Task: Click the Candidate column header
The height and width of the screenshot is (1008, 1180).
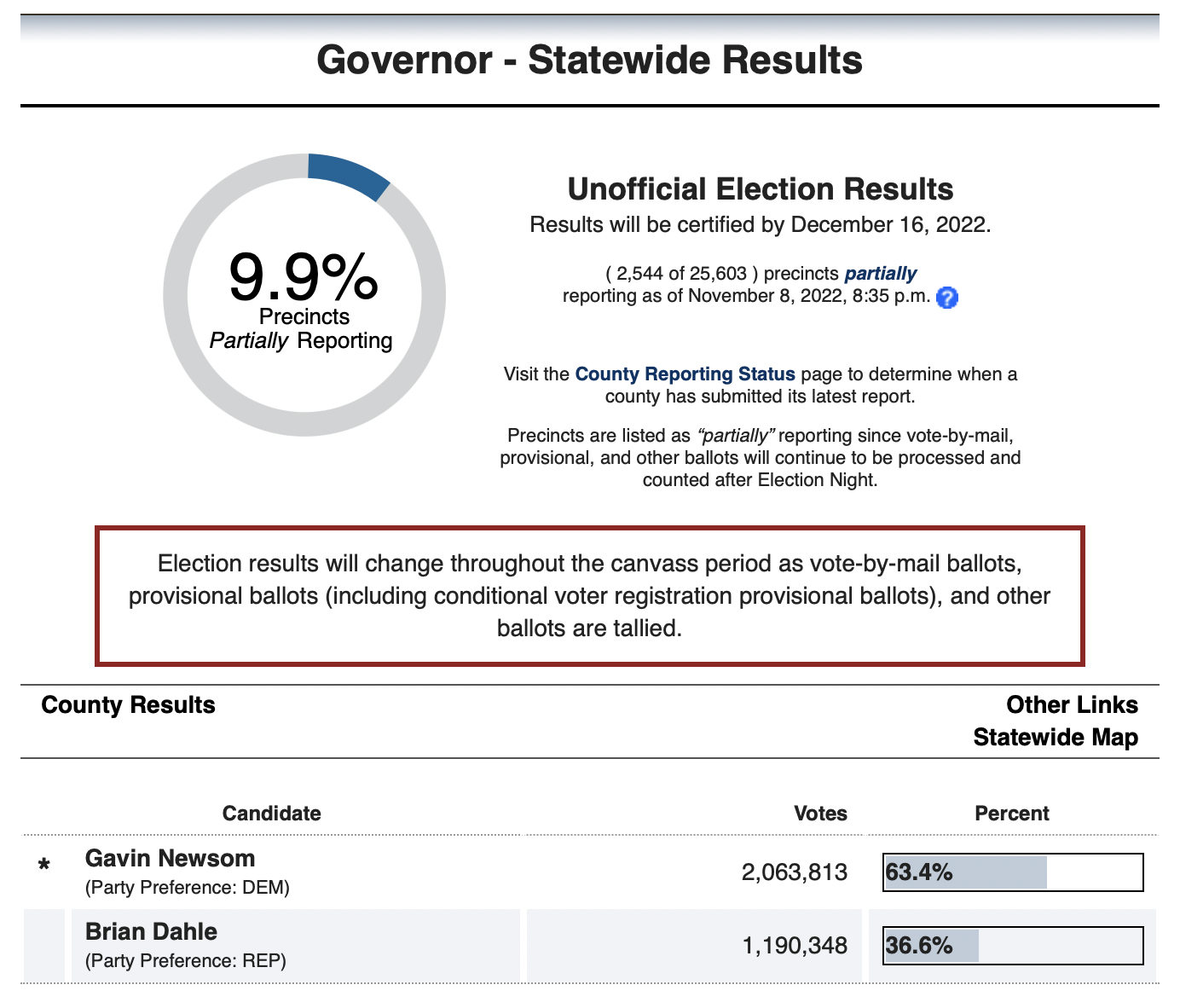Action: tap(271, 814)
